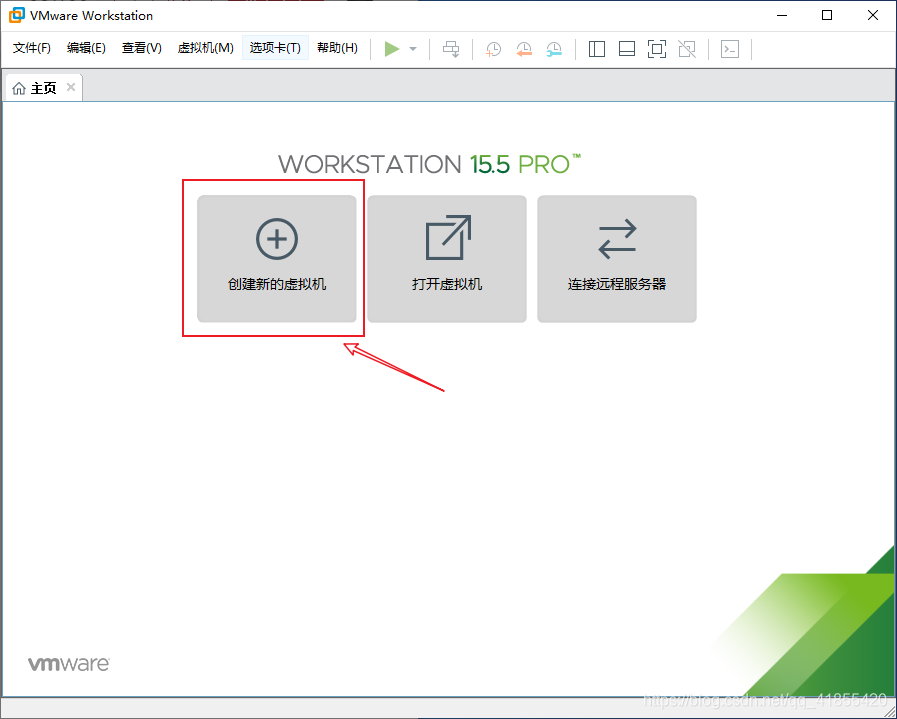Toggle the library sidebar panel icon
The image size is (897, 719).
pos(597,49)
